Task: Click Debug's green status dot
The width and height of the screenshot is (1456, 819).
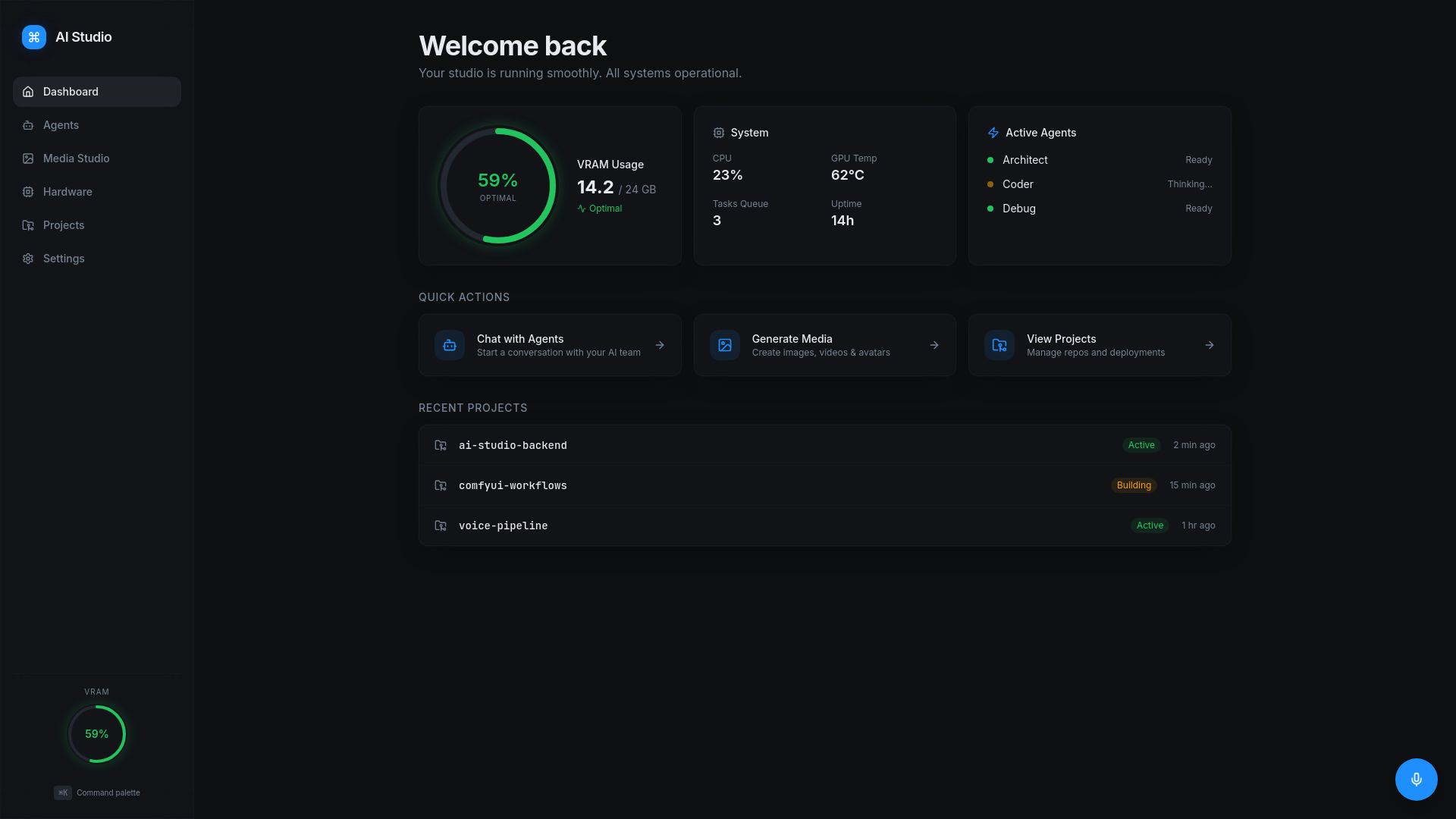Action: [x=990, y=209]
